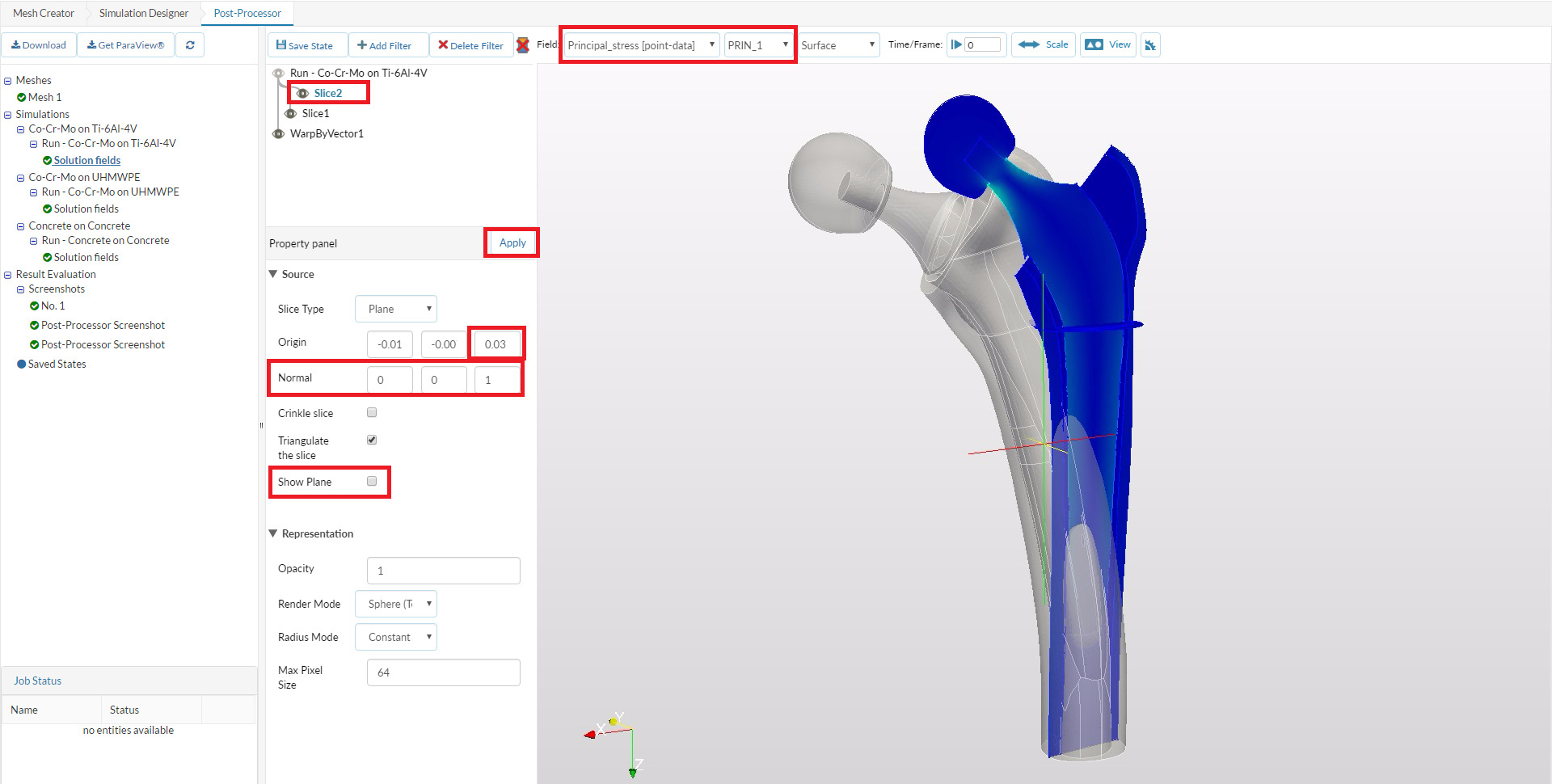This screenshot has height=784, width=1552.
Task: Enable the Show Plane checkbox
Action: [x=372, y=481]
